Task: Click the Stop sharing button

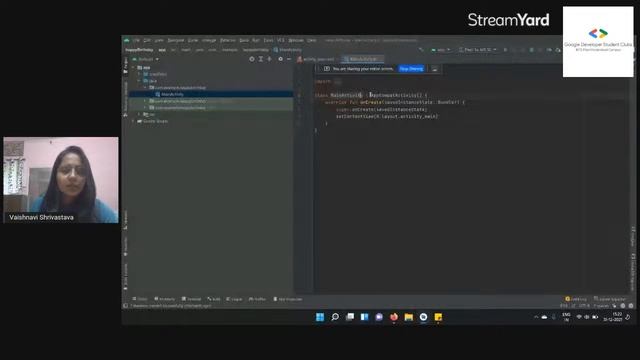Action: coord(411,69)
